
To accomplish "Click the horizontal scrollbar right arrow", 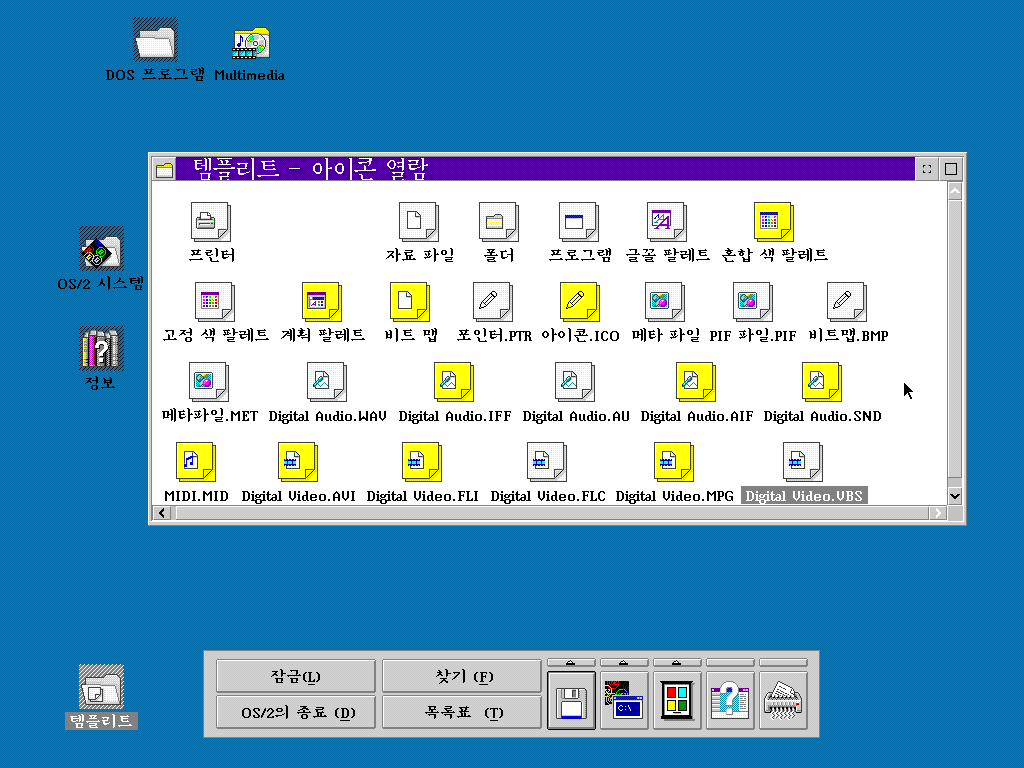I will tap(938, 513).
